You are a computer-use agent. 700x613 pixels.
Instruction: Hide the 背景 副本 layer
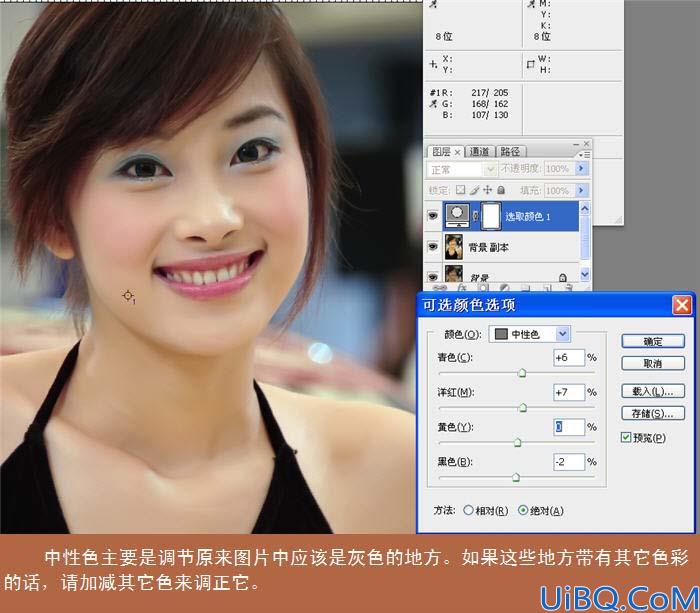point(433,246)
